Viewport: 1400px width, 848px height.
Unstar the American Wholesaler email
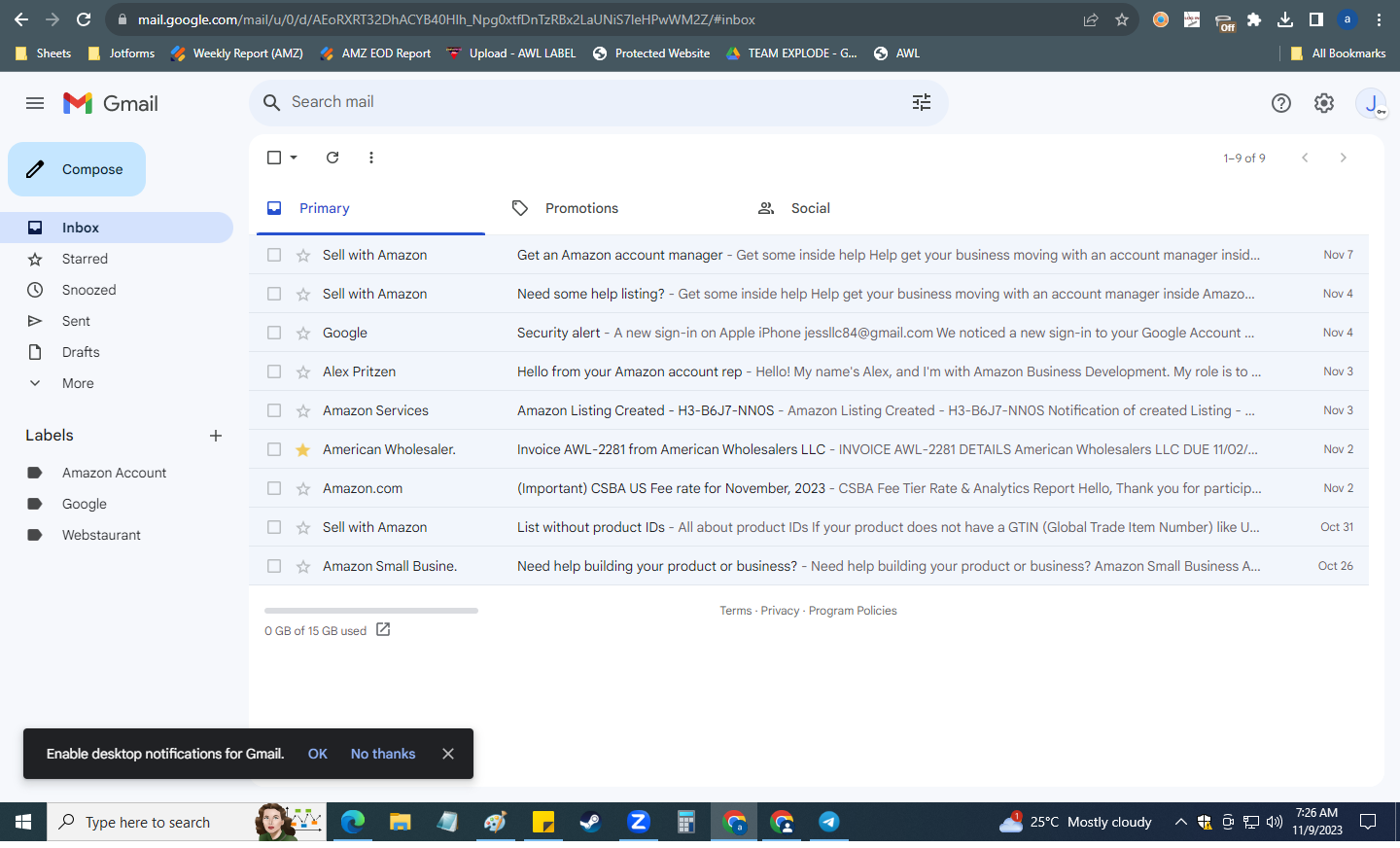point(303,449)
